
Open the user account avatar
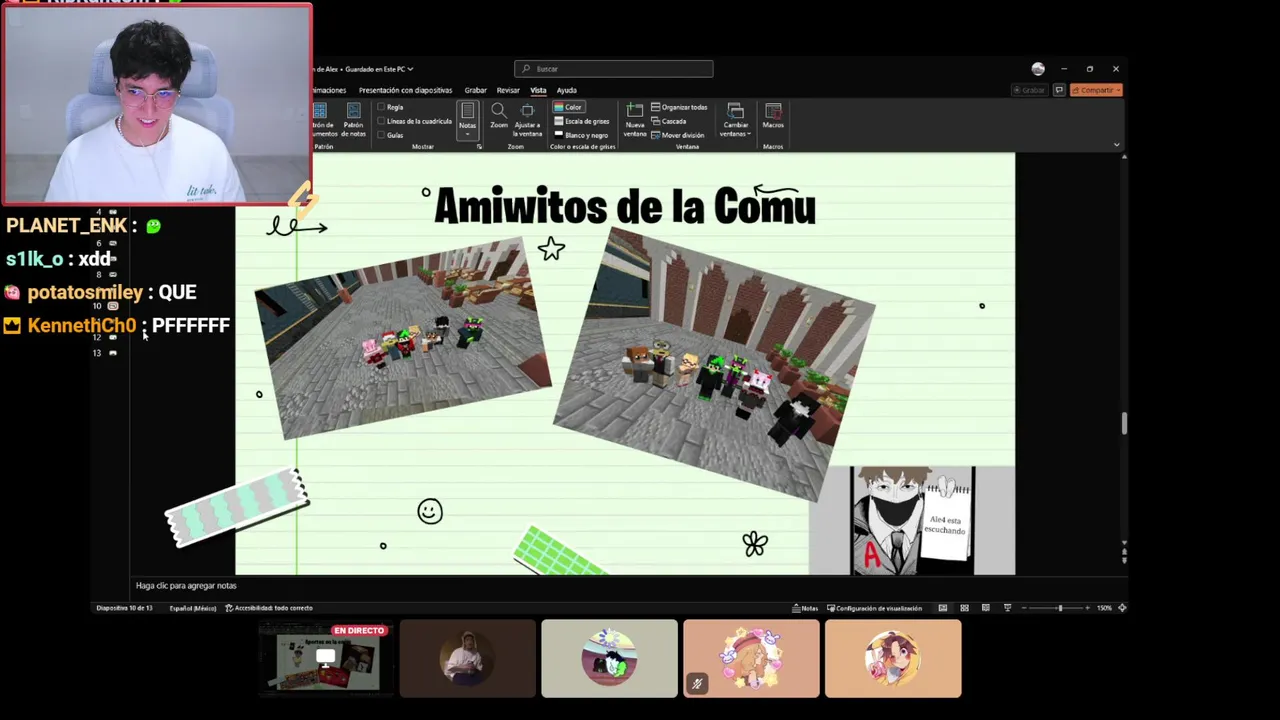point(1038,69)
